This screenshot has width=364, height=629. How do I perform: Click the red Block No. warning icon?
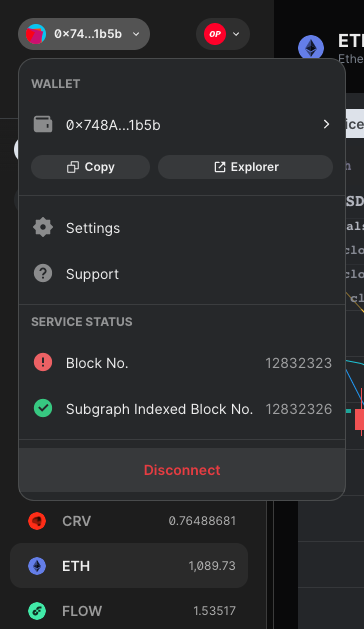click(43, 362)
